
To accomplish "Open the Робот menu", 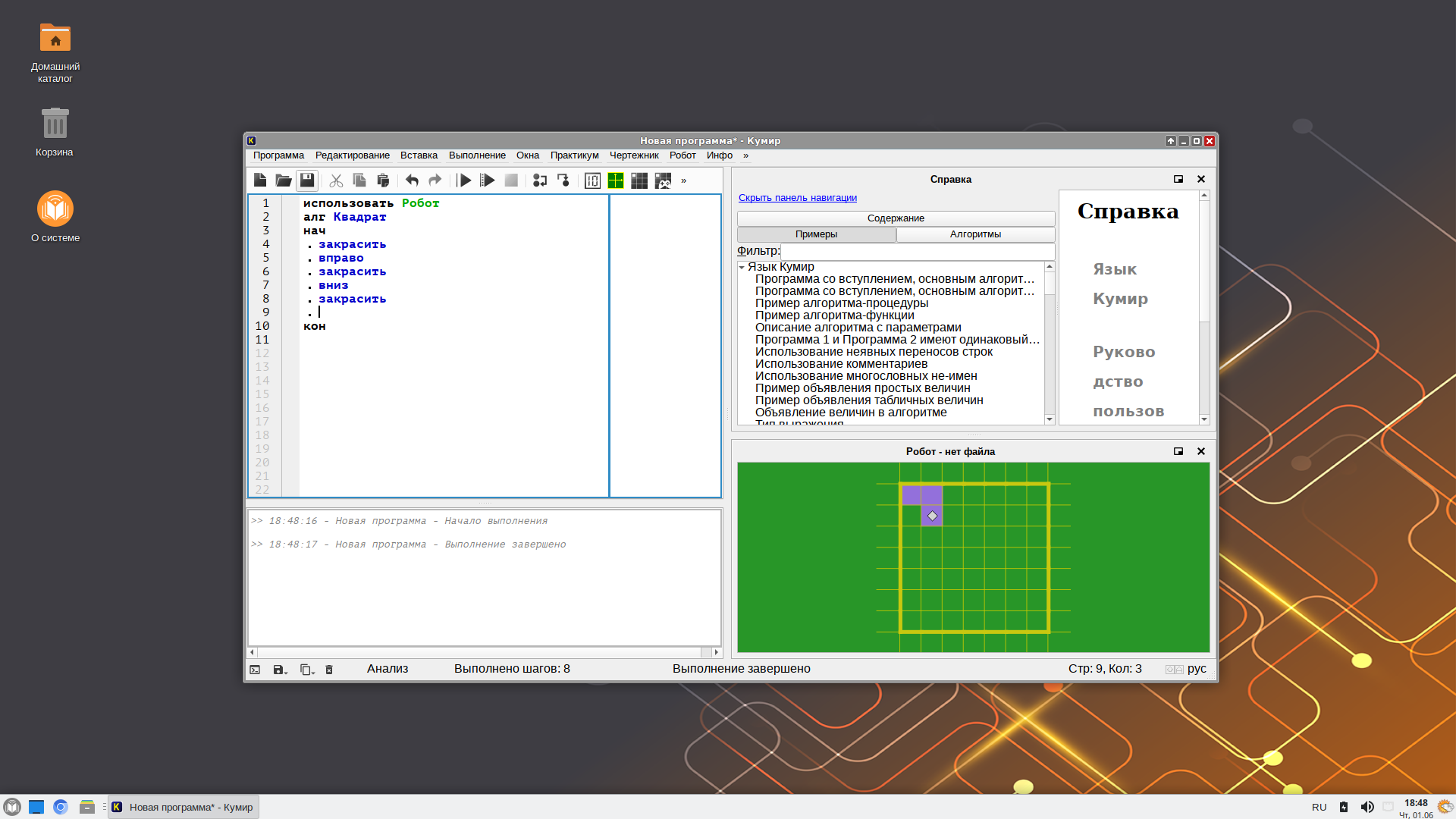I will [x=682, y=155].
